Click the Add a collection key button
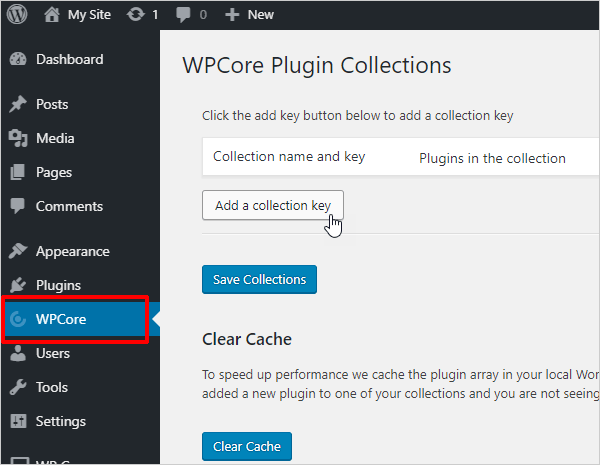This screenshot has width=600, height=465. coord(273,205)
